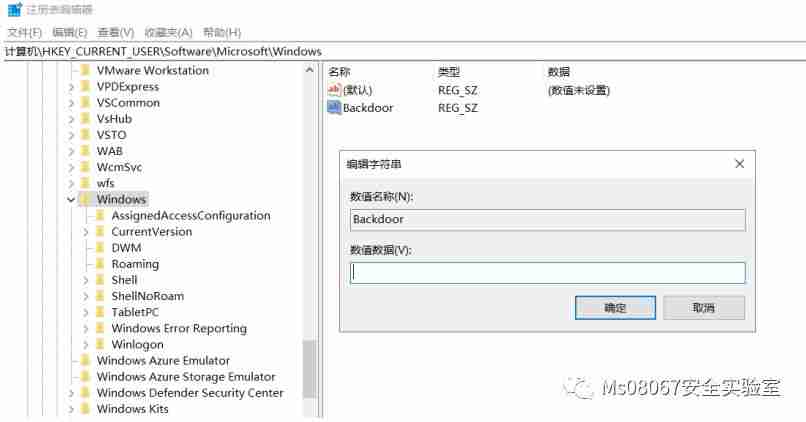Viewport: 806px width, 422px height.
Task: Open the 文件(F) menu
Action: coord(24,32)
